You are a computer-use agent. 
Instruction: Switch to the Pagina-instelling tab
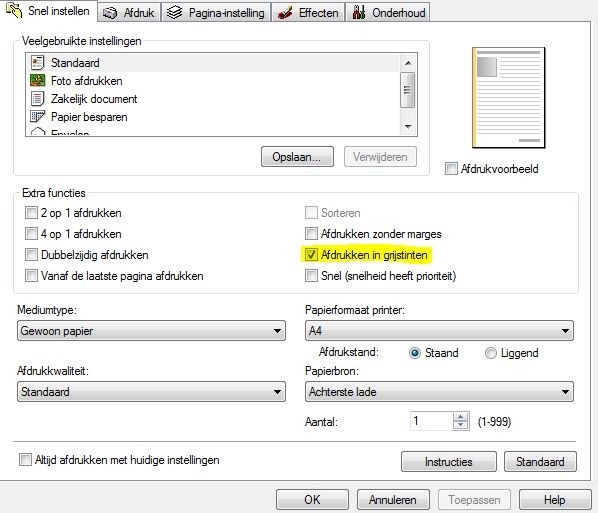point(216,13)
